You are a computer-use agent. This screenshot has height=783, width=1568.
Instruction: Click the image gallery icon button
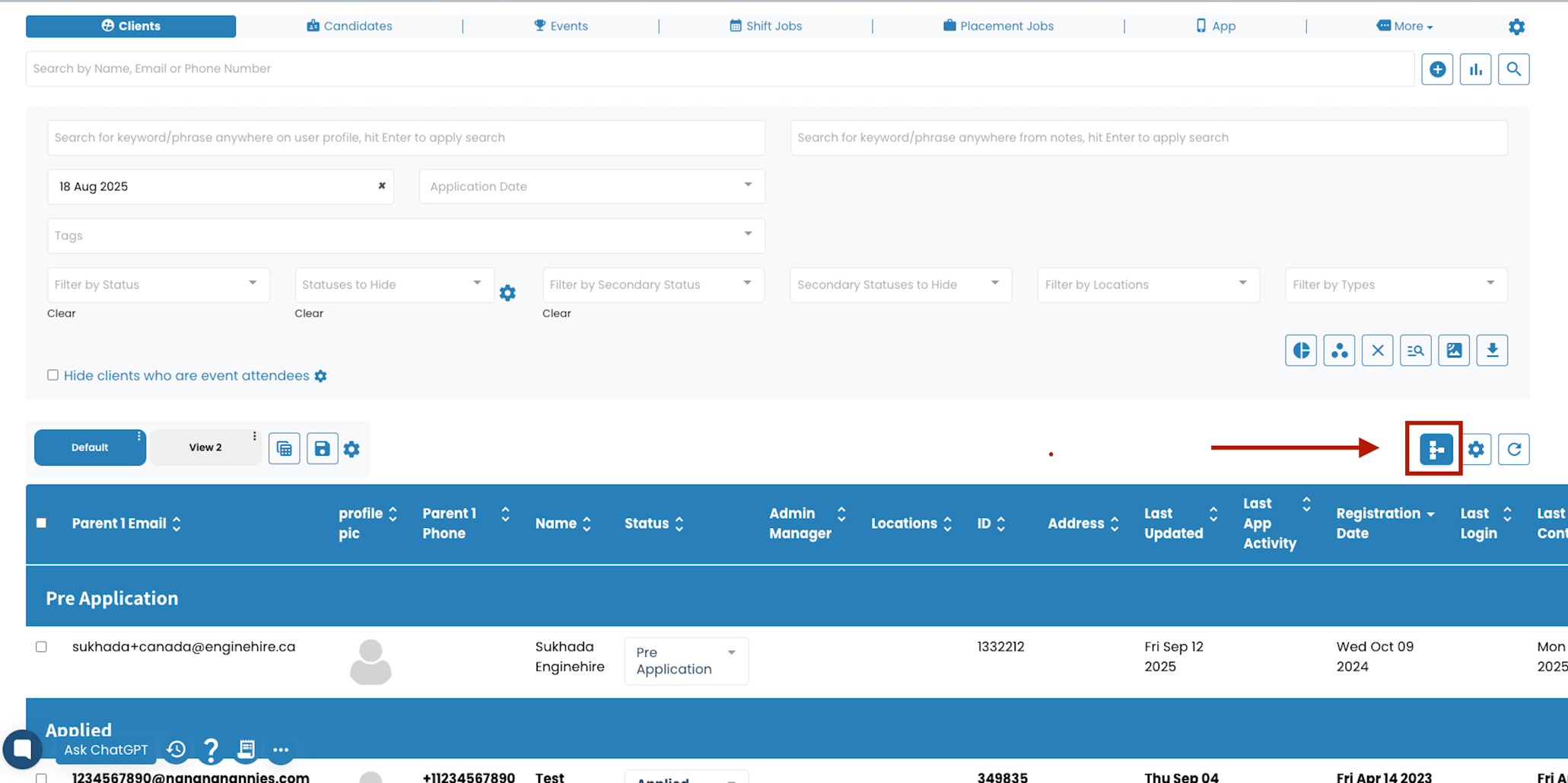[x=1454, y=351]
